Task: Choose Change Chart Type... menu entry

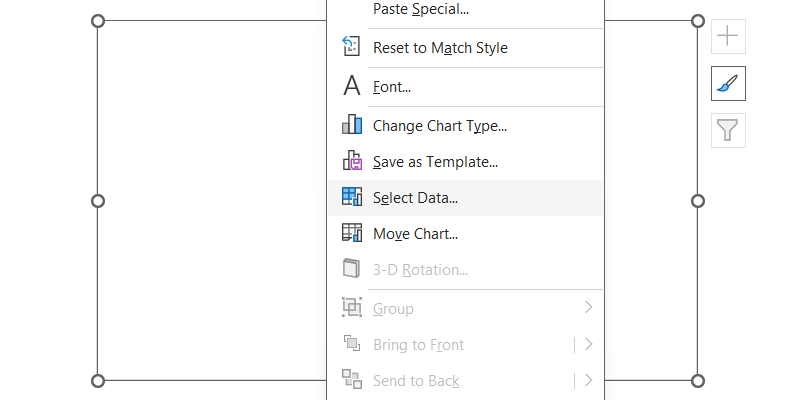Action: pyautogui.click(x=440, y=126)
